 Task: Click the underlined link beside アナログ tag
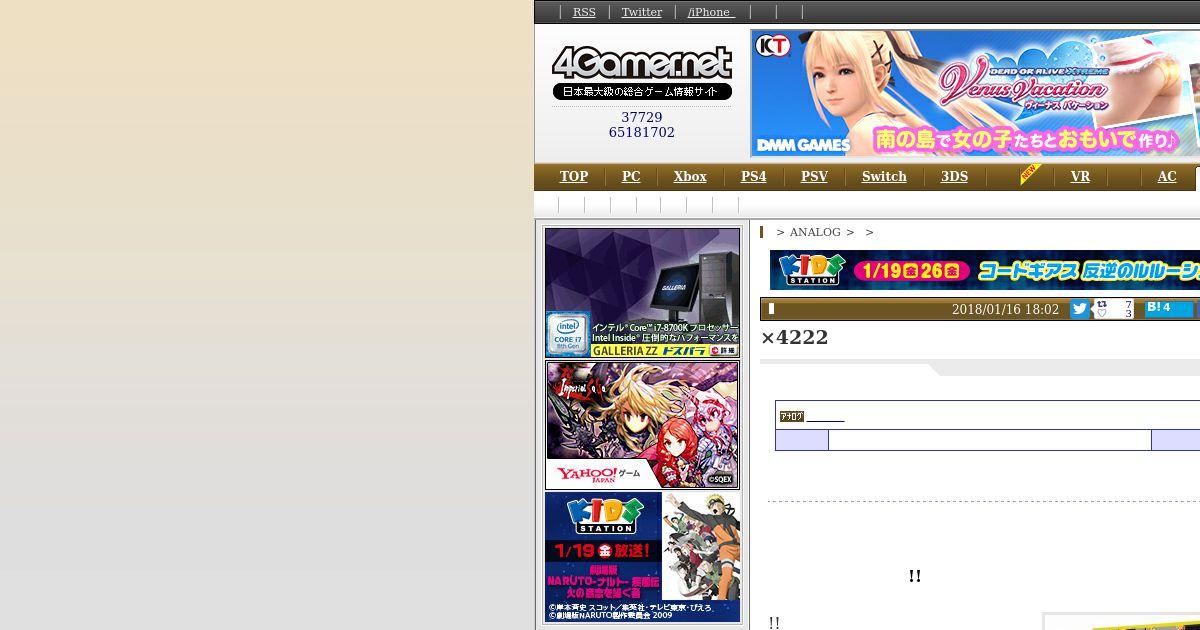click(x=826, y=418)
